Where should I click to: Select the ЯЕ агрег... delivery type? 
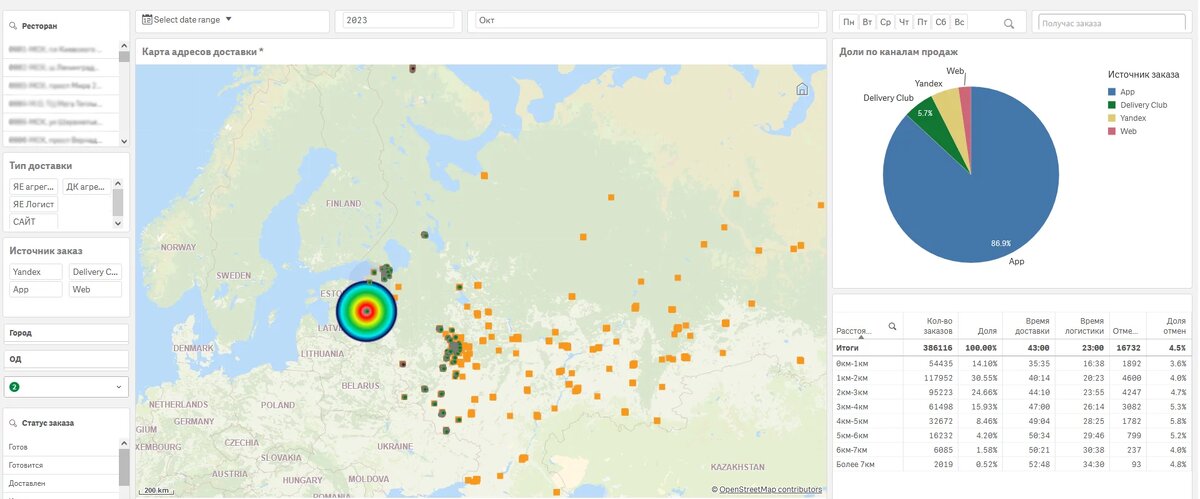33,186
